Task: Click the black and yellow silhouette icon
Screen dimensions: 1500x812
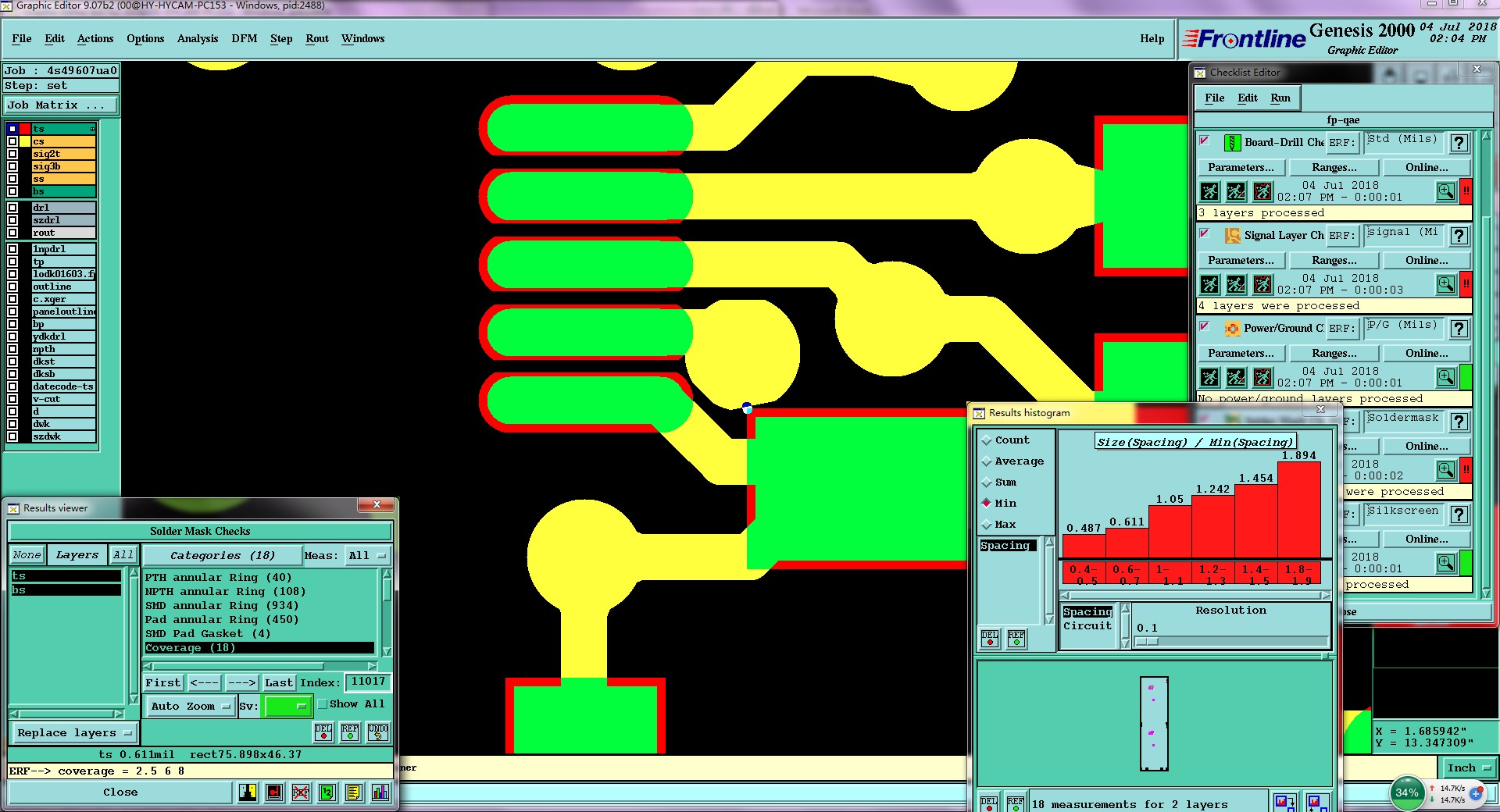Action: point(248,792)
